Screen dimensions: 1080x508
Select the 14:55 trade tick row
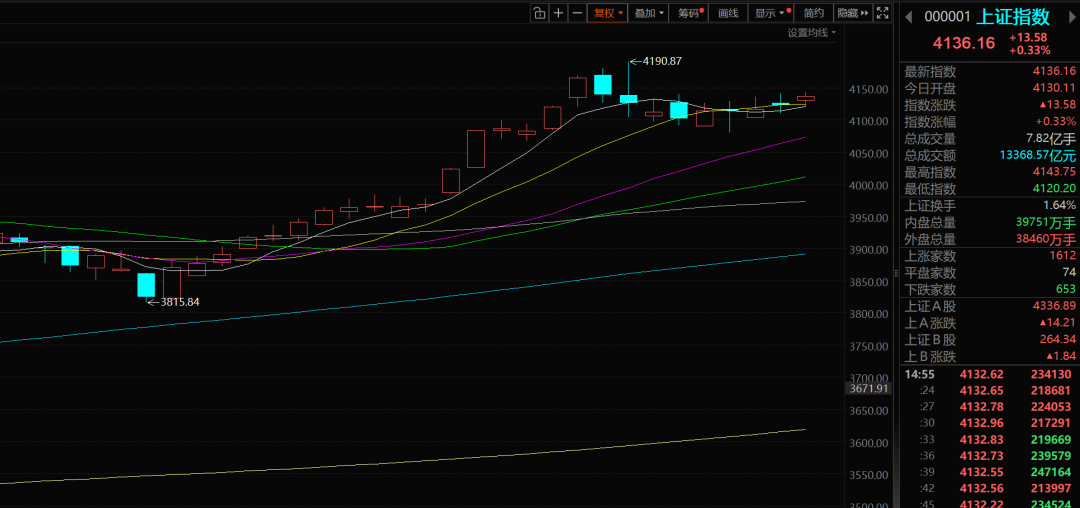click(990, 374)
